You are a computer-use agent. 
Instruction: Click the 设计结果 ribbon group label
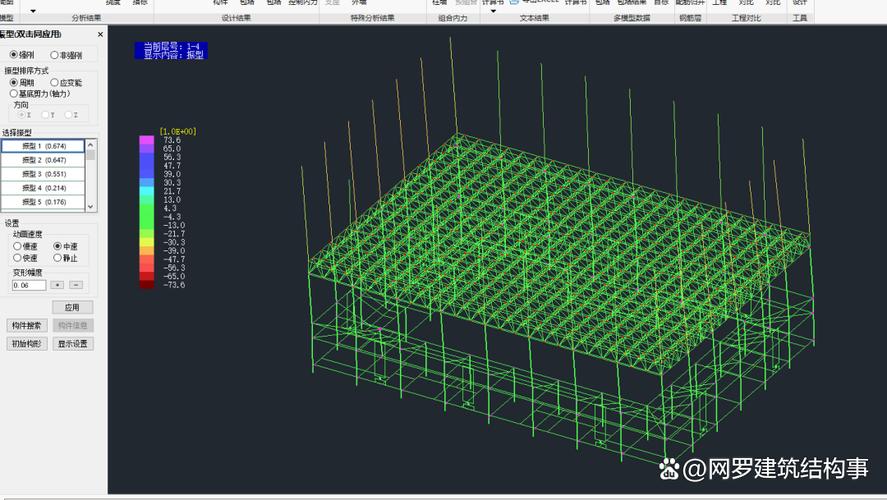coord(236,18)
